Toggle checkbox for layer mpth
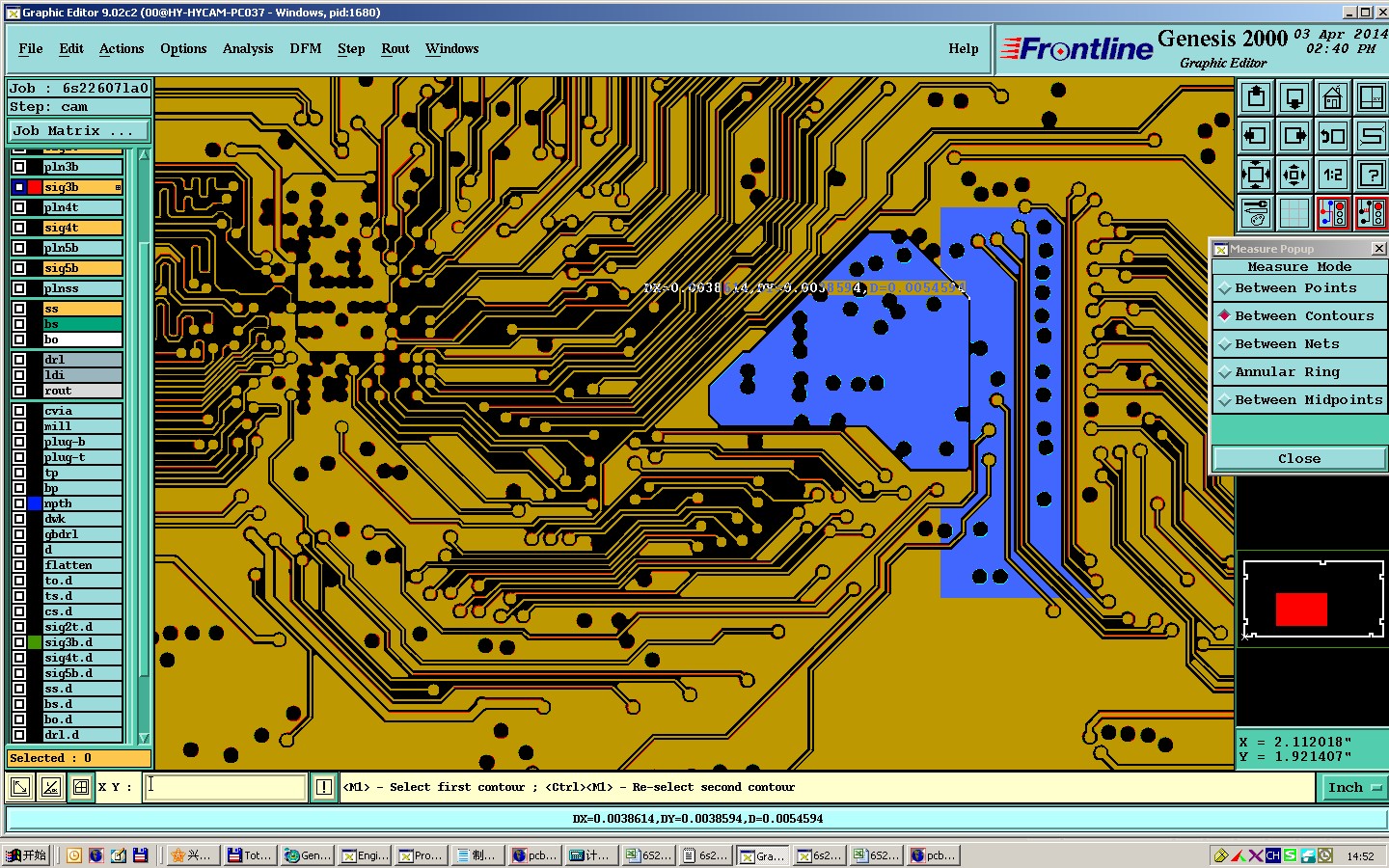Screen dimensions: 1389x868 coord(19,503)
